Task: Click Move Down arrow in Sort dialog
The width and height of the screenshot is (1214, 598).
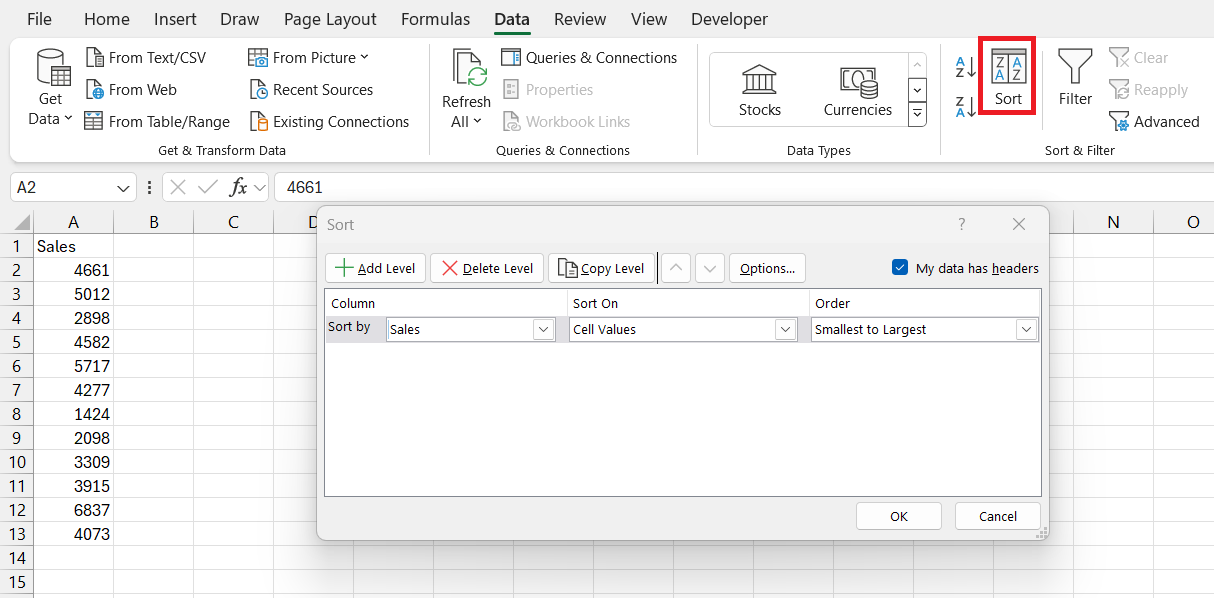Action: 709,268
